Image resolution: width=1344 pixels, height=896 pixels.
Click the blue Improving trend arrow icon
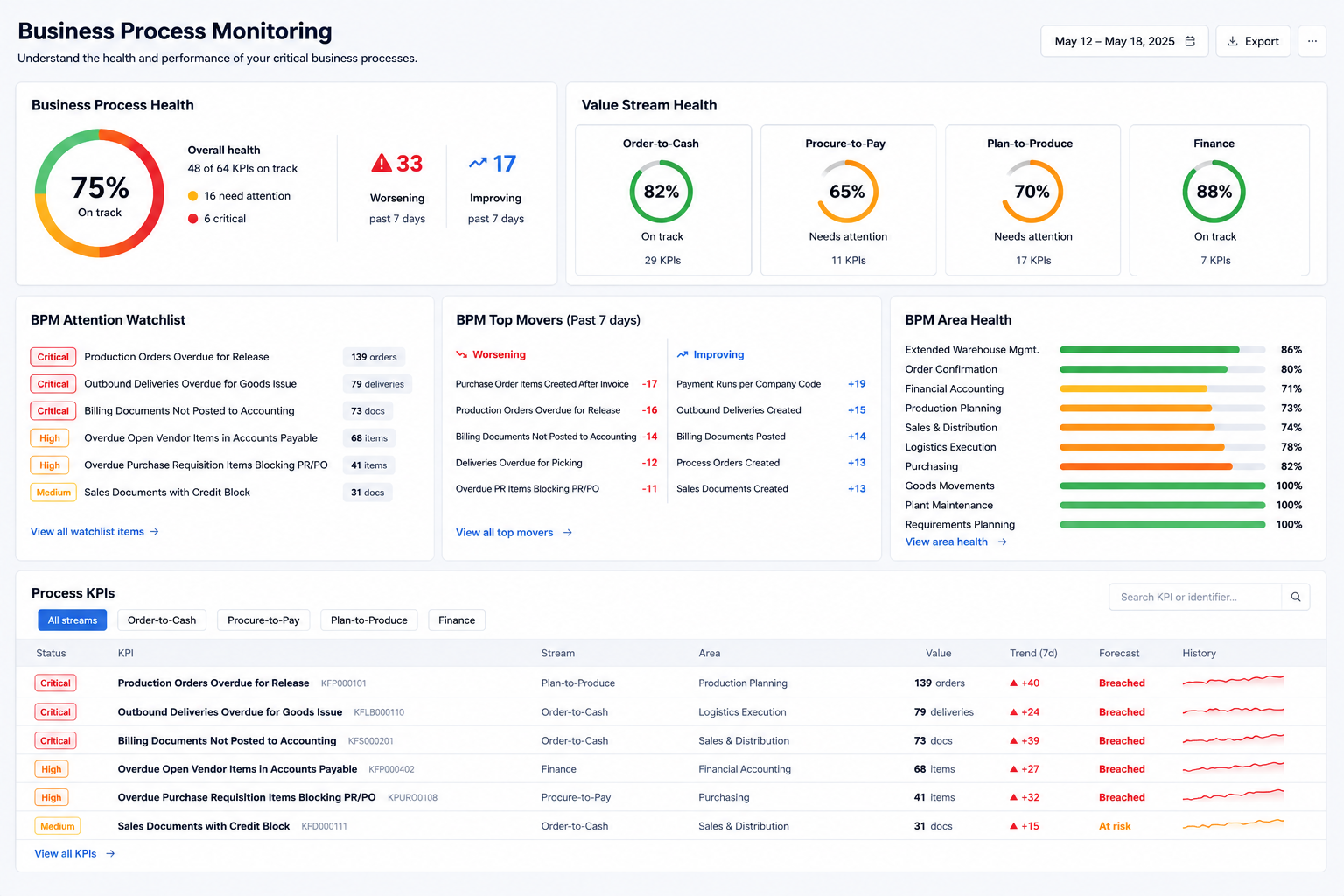(x=478, y=163)
